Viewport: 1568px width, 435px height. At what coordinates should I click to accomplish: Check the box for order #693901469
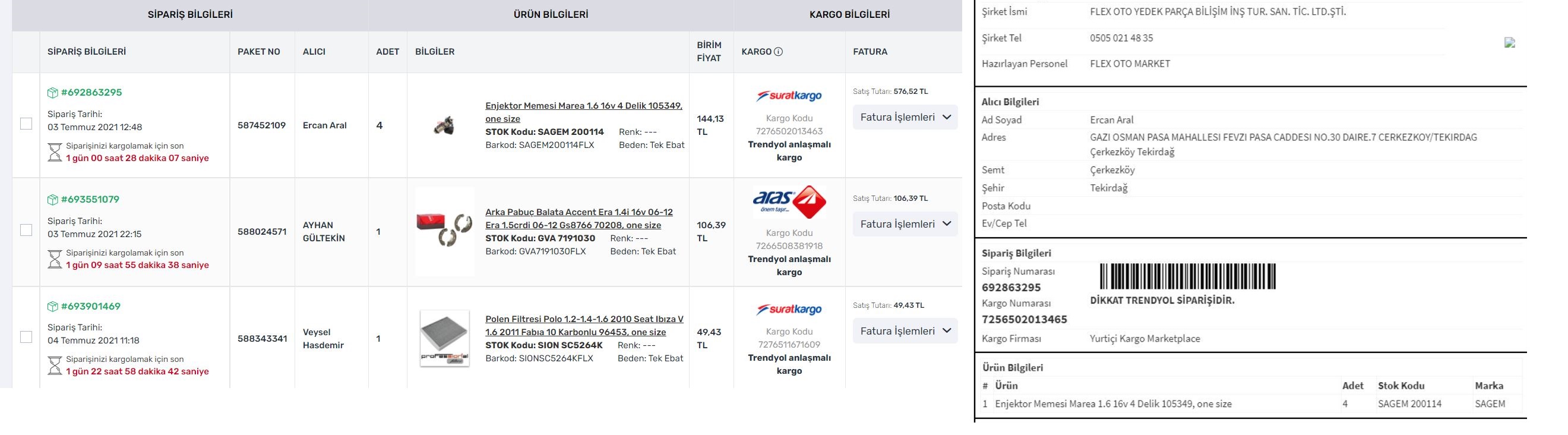[x=26, y=337]
